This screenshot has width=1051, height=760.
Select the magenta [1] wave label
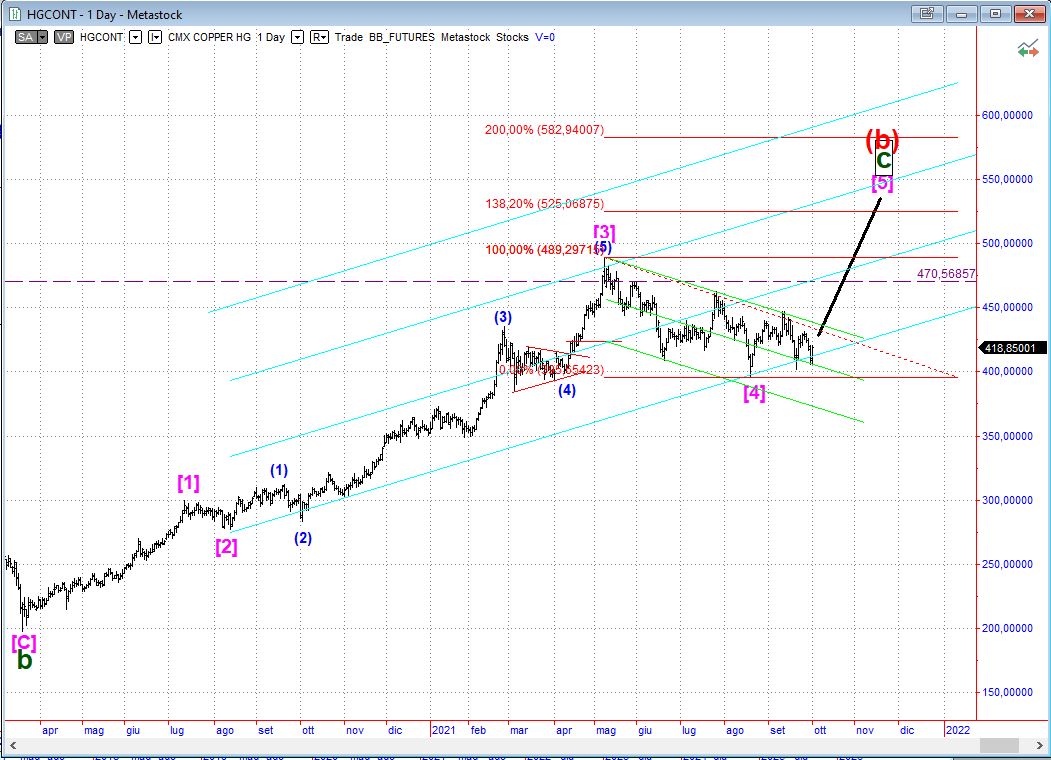pos(188,483)
